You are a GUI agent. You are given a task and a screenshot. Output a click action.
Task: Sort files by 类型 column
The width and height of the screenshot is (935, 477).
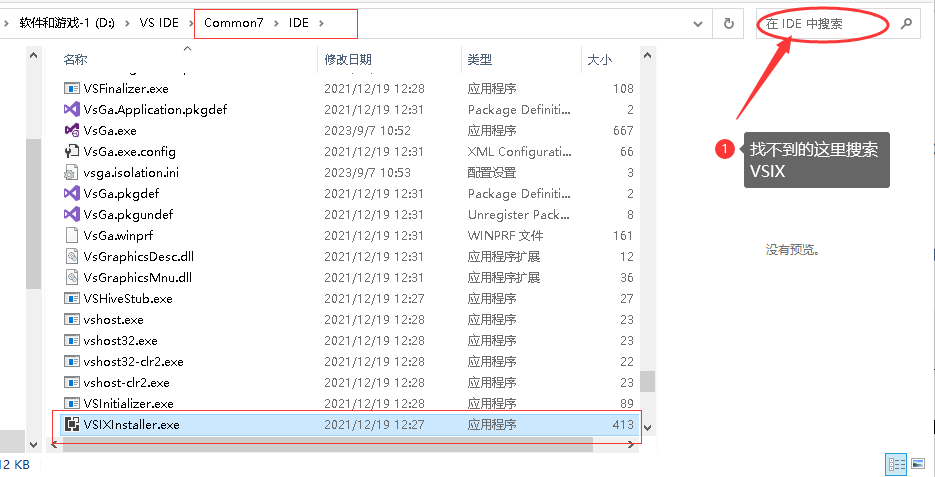tap(480, 59)
